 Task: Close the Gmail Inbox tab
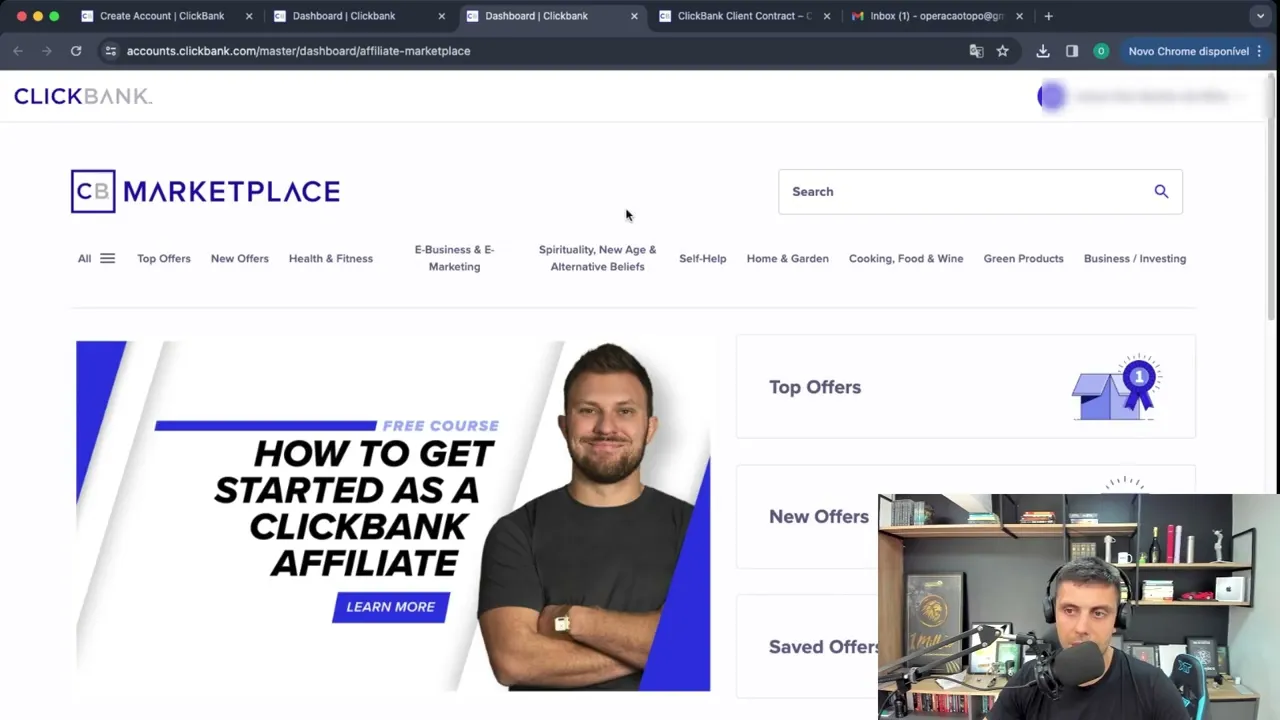1019,16
